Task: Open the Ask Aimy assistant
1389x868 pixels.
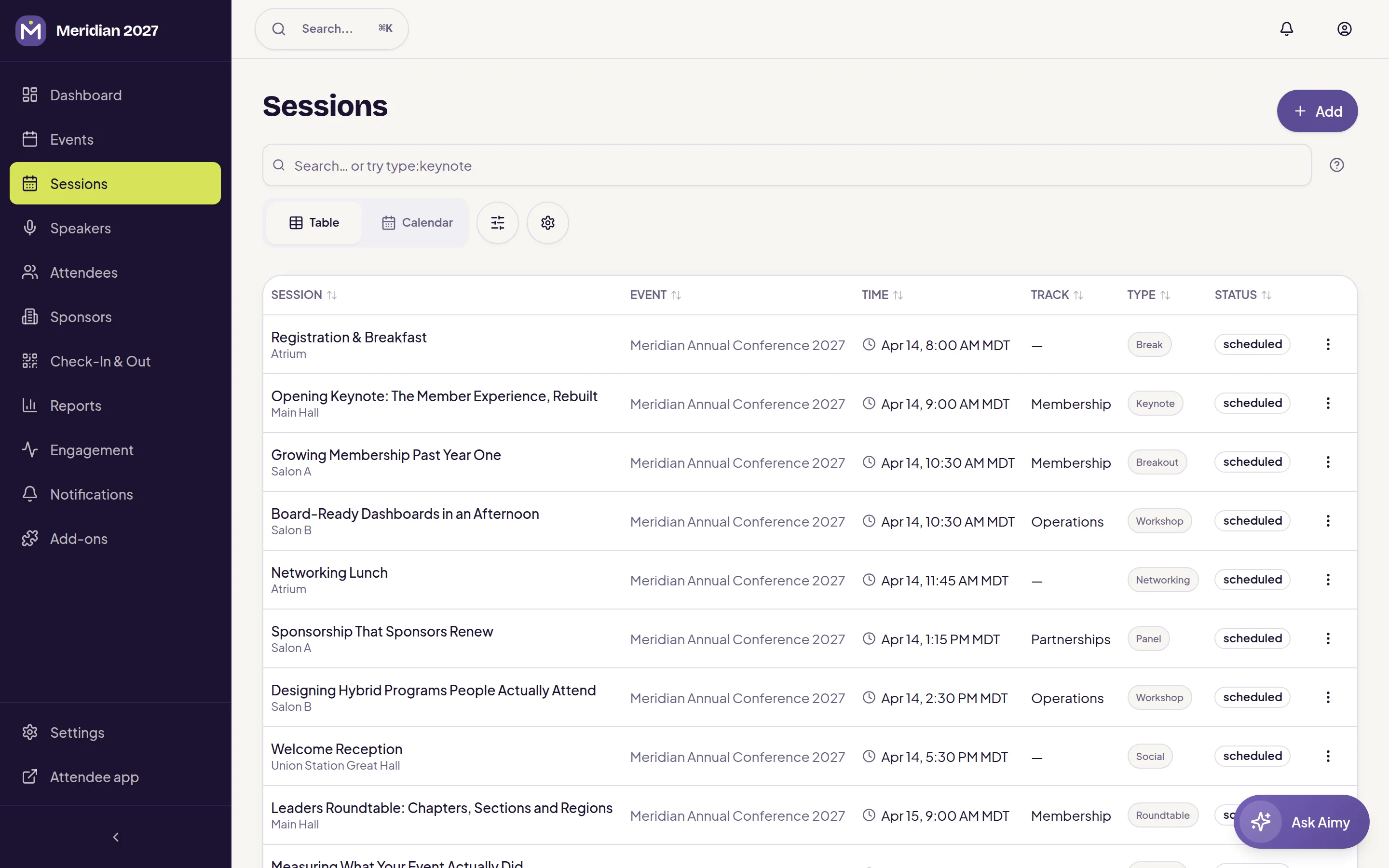Action: pyautogui.click(x=1301, y=822)
